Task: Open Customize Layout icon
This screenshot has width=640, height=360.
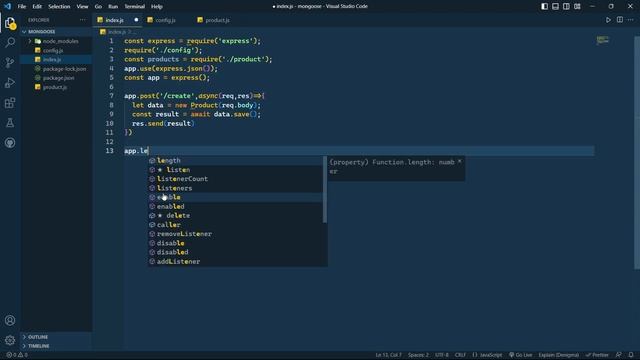Action: 577,7
